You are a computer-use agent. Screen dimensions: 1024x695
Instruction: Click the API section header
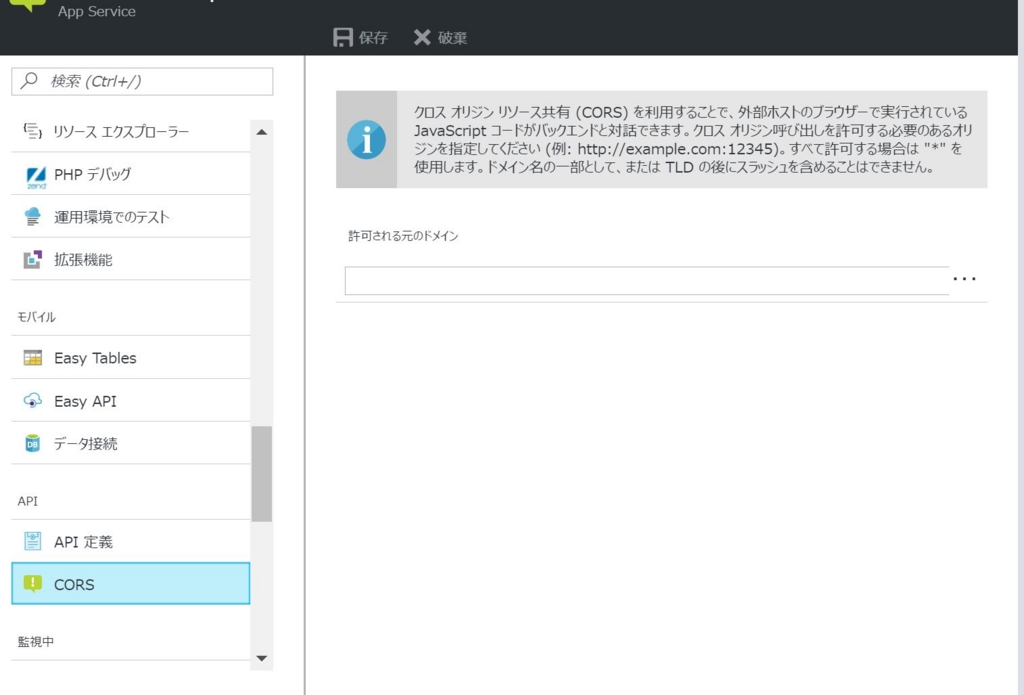click(27, 501)
